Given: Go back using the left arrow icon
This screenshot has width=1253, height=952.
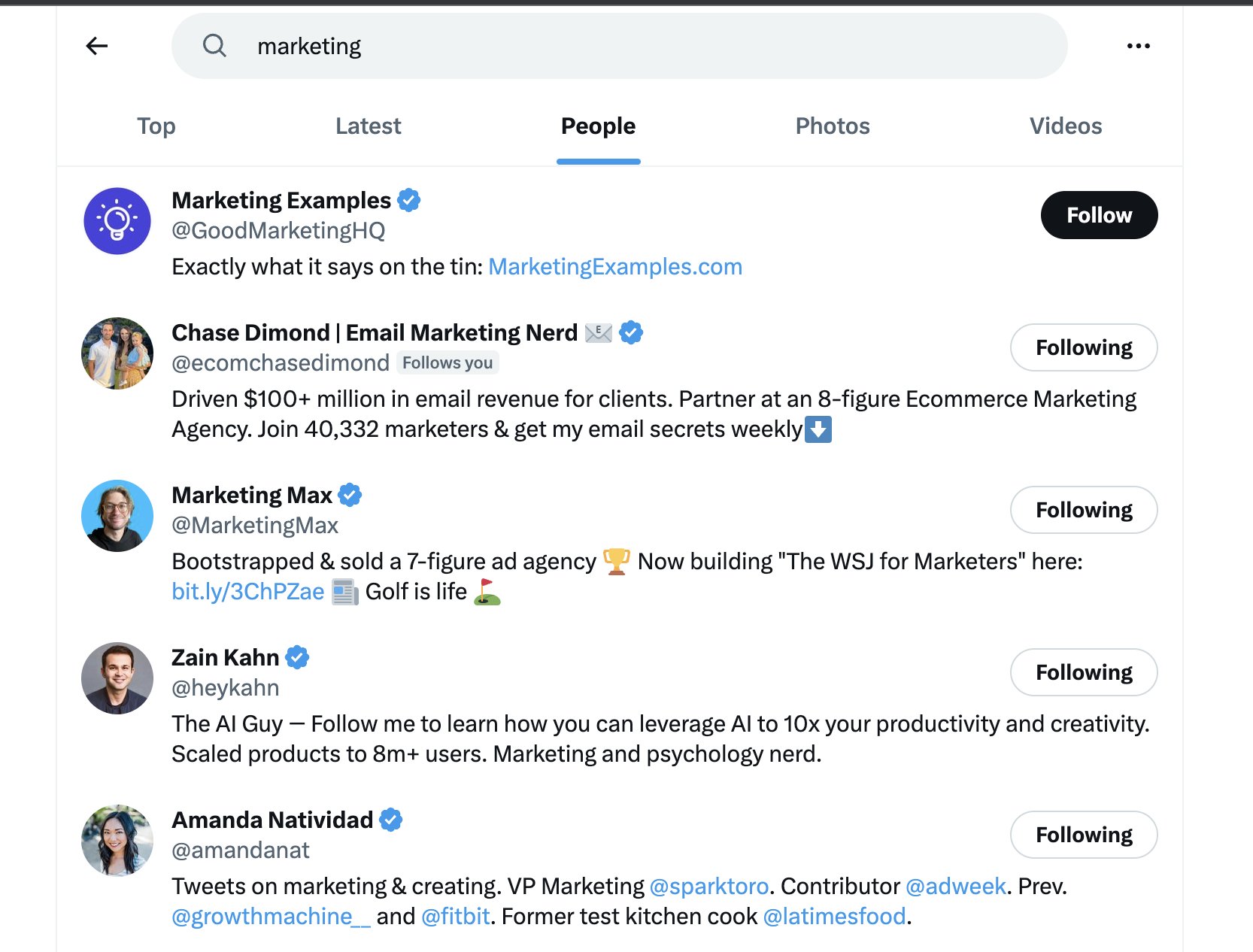Looking at the screenshot, I should [x=97, y=47].
